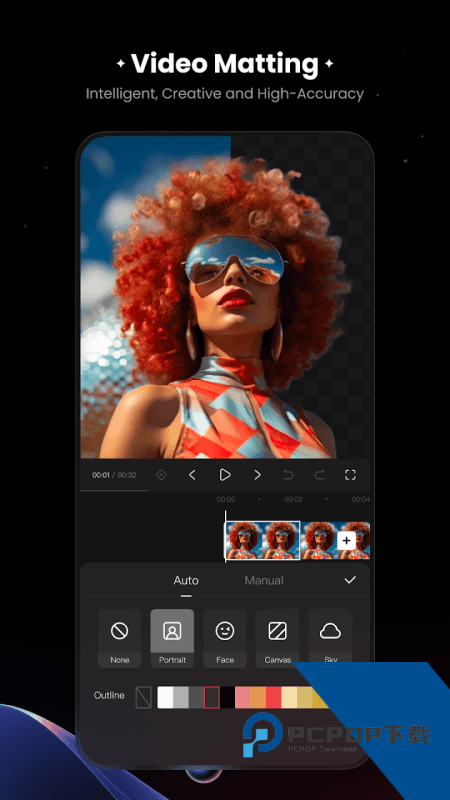Play the video preview
This screenshot has height=800, width=450.
pos(224,475)
